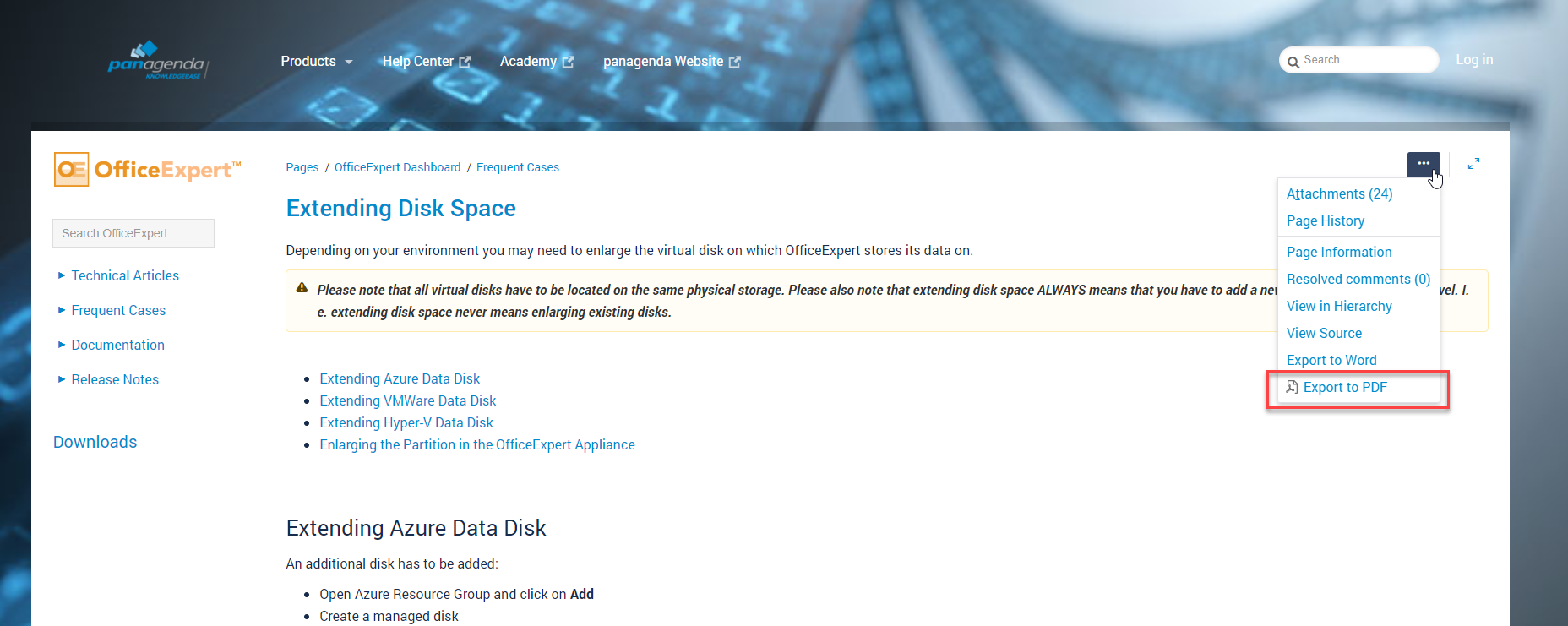
Task: Open Documentation in sidebar
Action: point(117,345)
